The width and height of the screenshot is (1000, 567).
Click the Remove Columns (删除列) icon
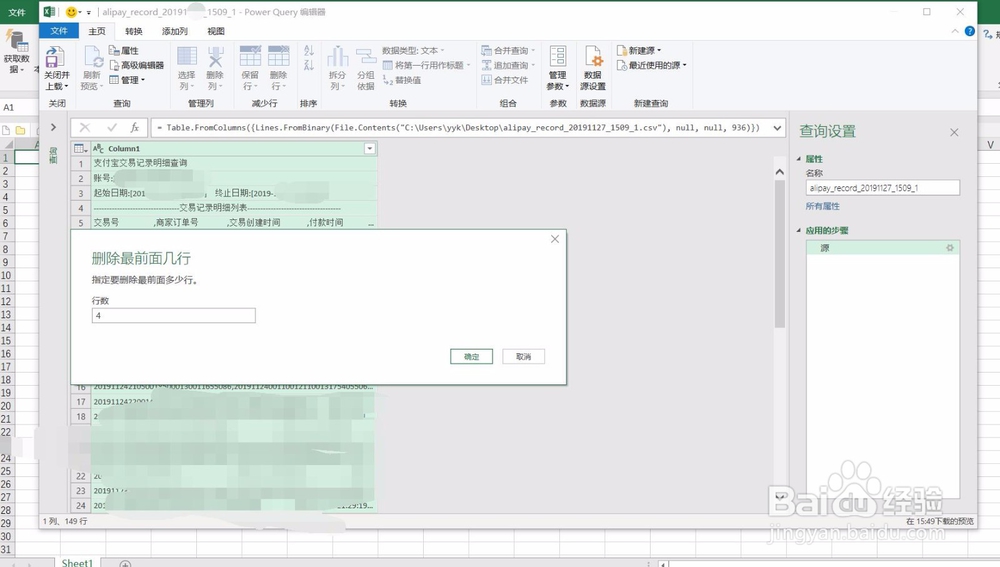[216, 56]
